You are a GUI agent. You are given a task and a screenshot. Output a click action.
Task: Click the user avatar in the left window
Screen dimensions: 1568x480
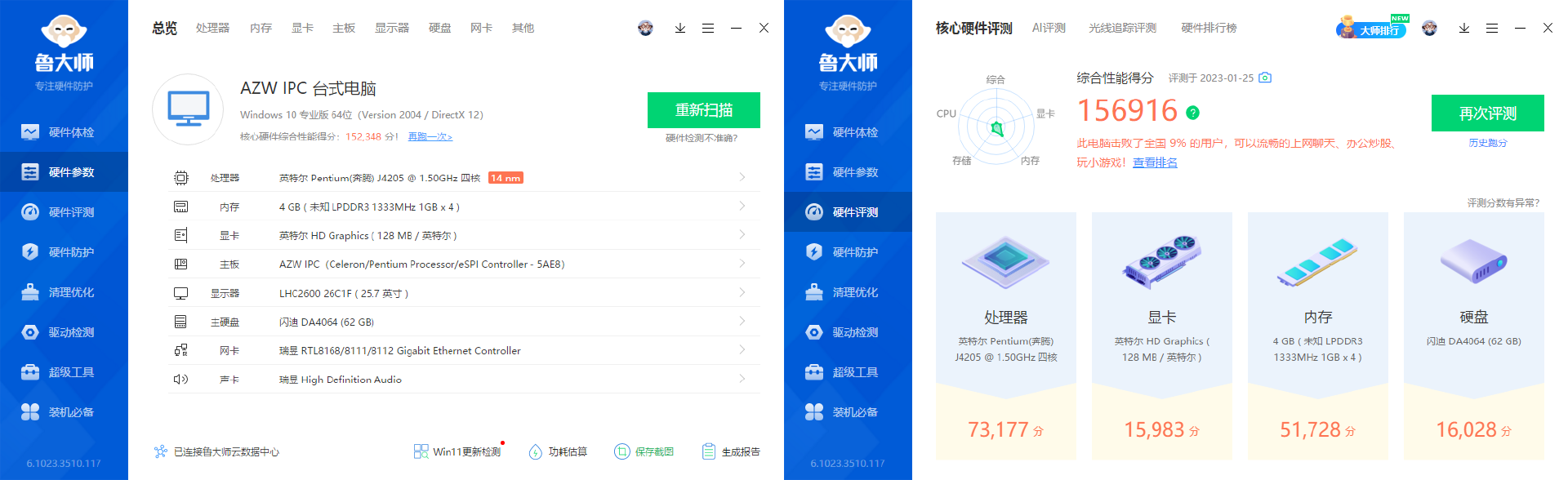coord(645,28)
